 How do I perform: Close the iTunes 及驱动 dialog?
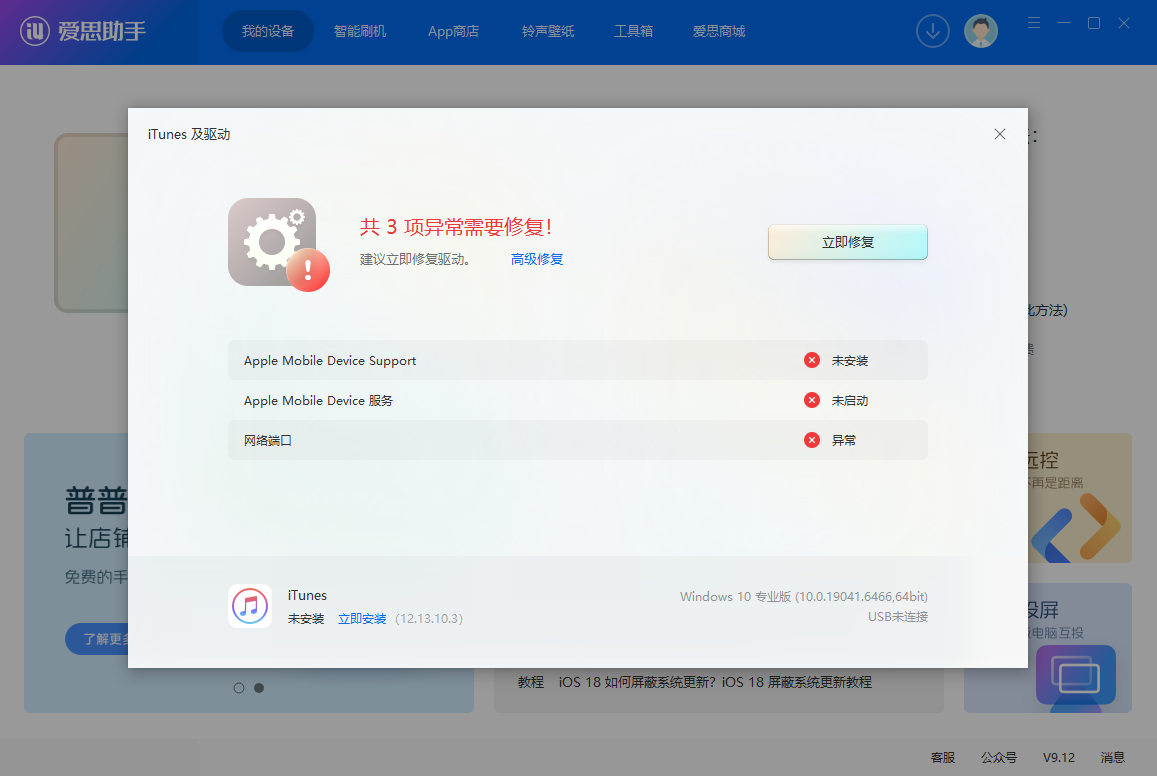[x=1000, y=134]
